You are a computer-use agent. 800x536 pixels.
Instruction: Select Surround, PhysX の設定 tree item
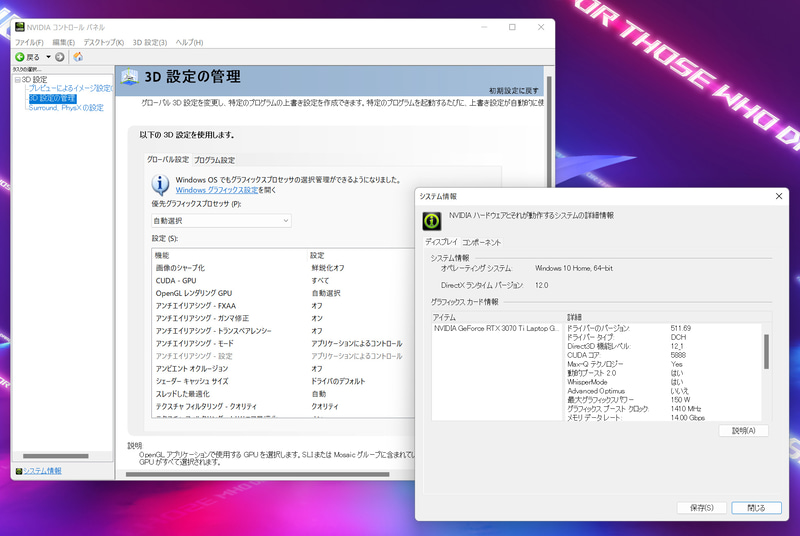point(66,108)
